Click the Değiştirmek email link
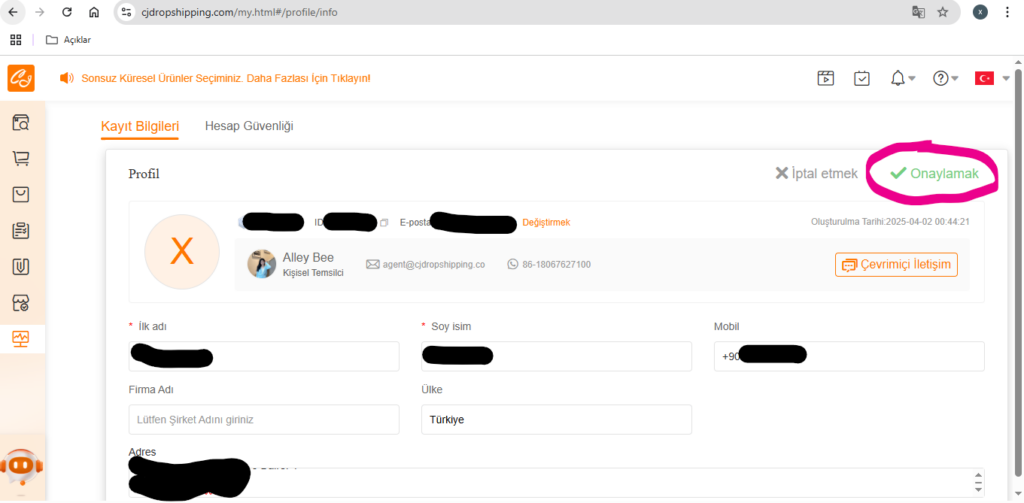This screenshot has height=503, width=1024. [x=546, y=222]
